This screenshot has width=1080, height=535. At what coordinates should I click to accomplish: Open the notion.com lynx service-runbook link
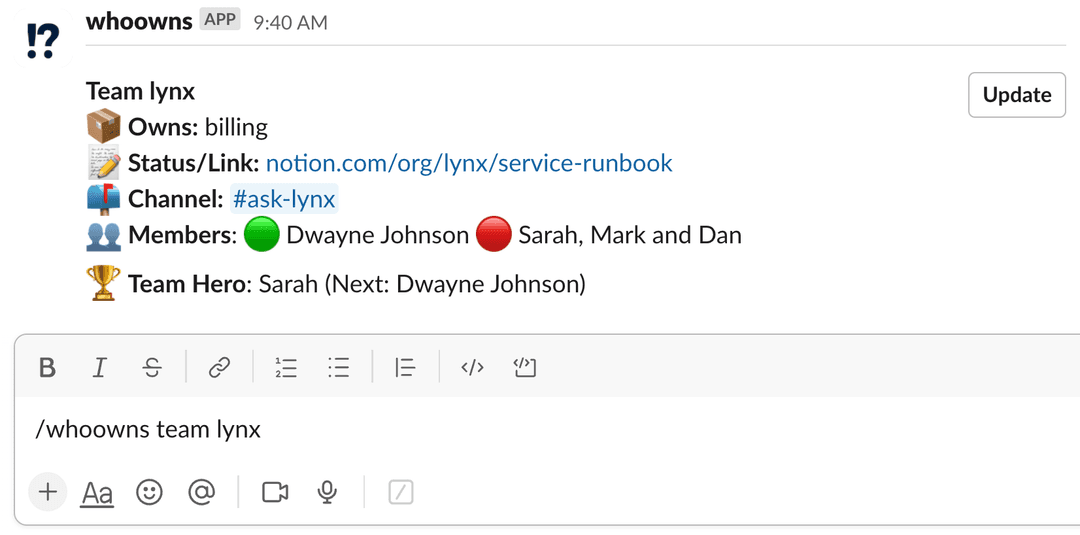pos(469,163)
